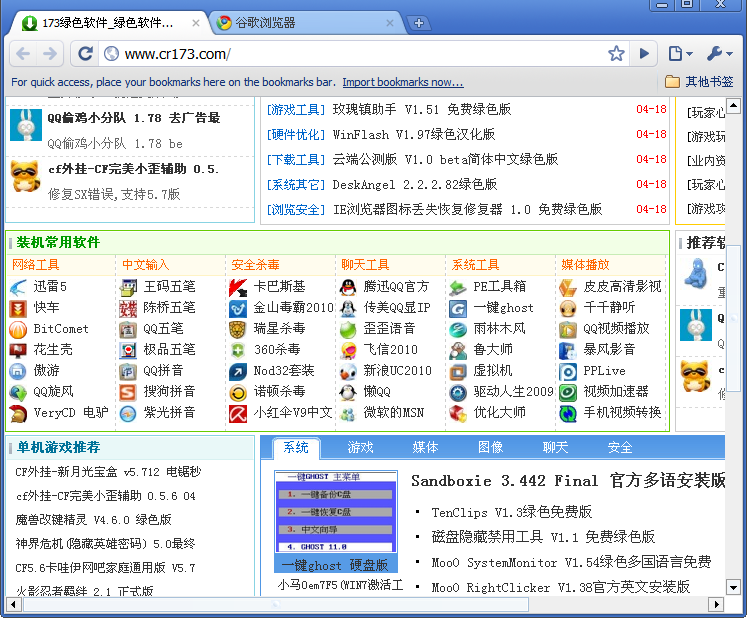This screenshot has height=618, width=747.
Task: Switch to the 游戏 tab
Action: 360,447
